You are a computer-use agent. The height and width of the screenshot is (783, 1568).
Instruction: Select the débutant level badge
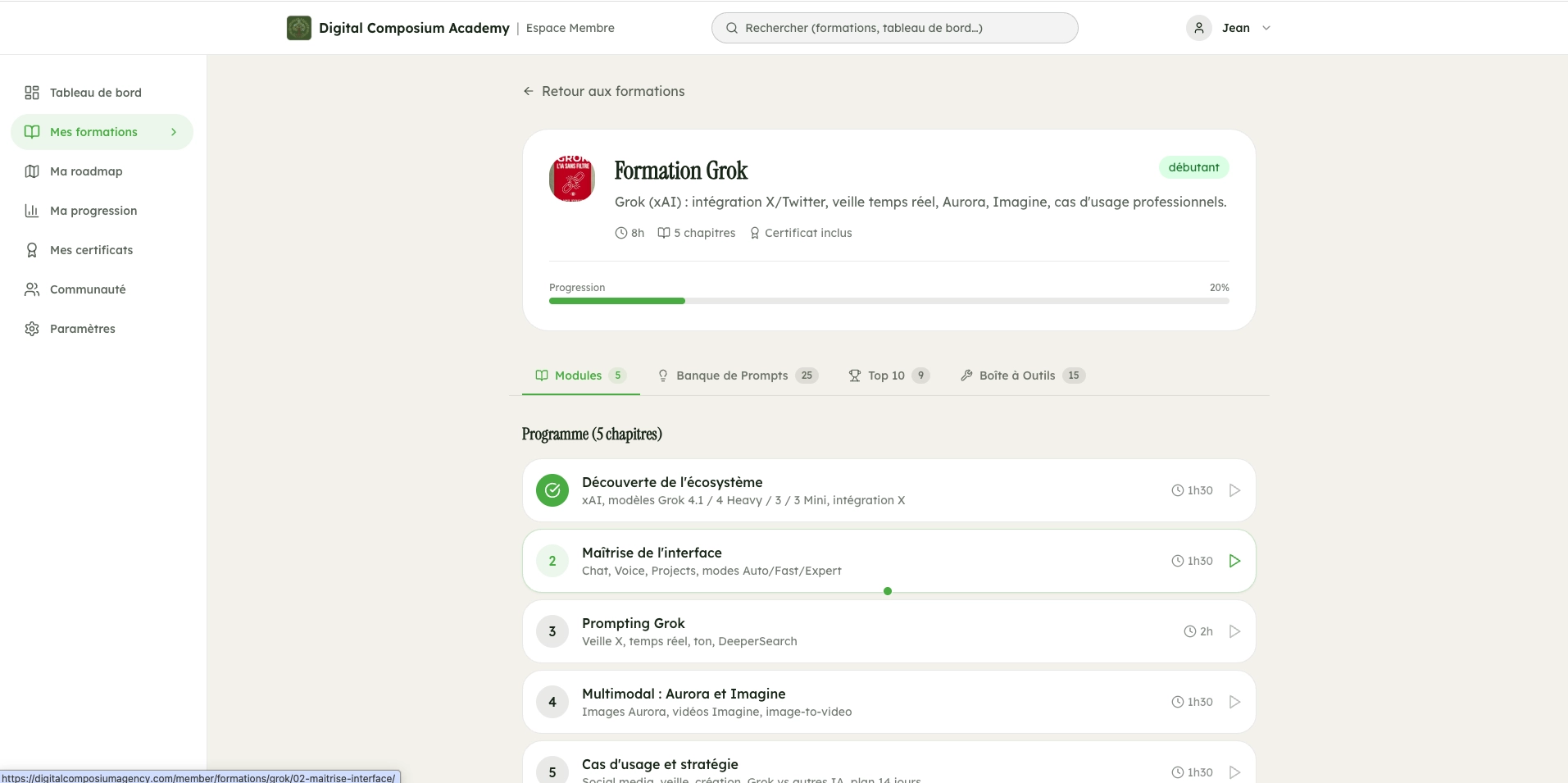pos(1193,166)
